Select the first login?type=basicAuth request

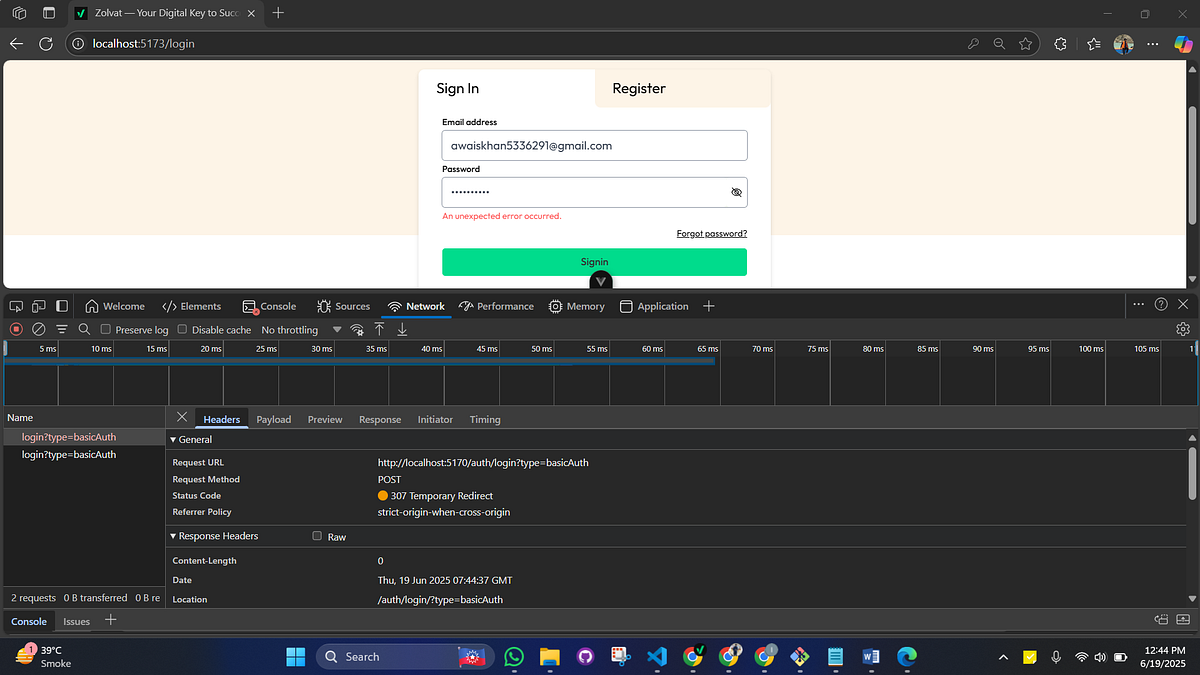tap(69, 436)
